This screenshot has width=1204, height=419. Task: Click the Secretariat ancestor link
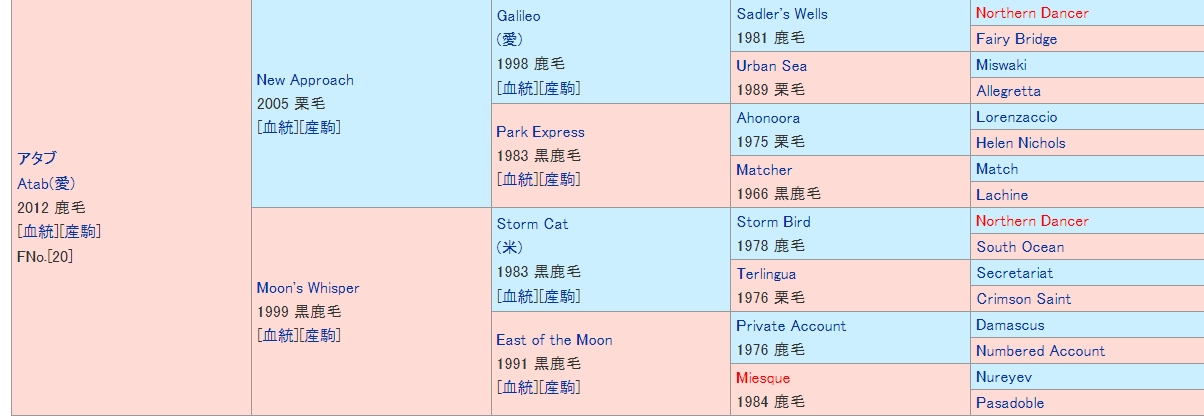point(1014,273)
